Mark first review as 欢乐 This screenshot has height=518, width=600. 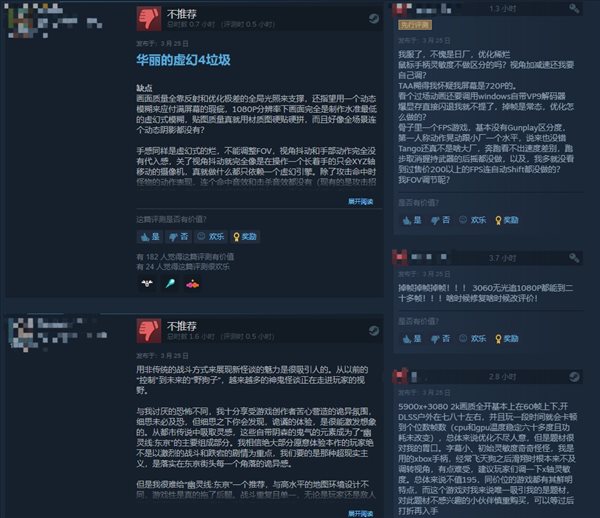point(210,237)
